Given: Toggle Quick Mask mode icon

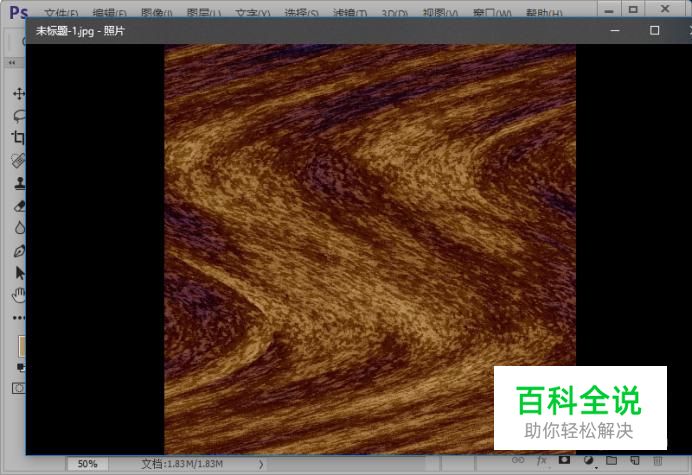Looking at the screenshot, I should [x=19, y=388].
